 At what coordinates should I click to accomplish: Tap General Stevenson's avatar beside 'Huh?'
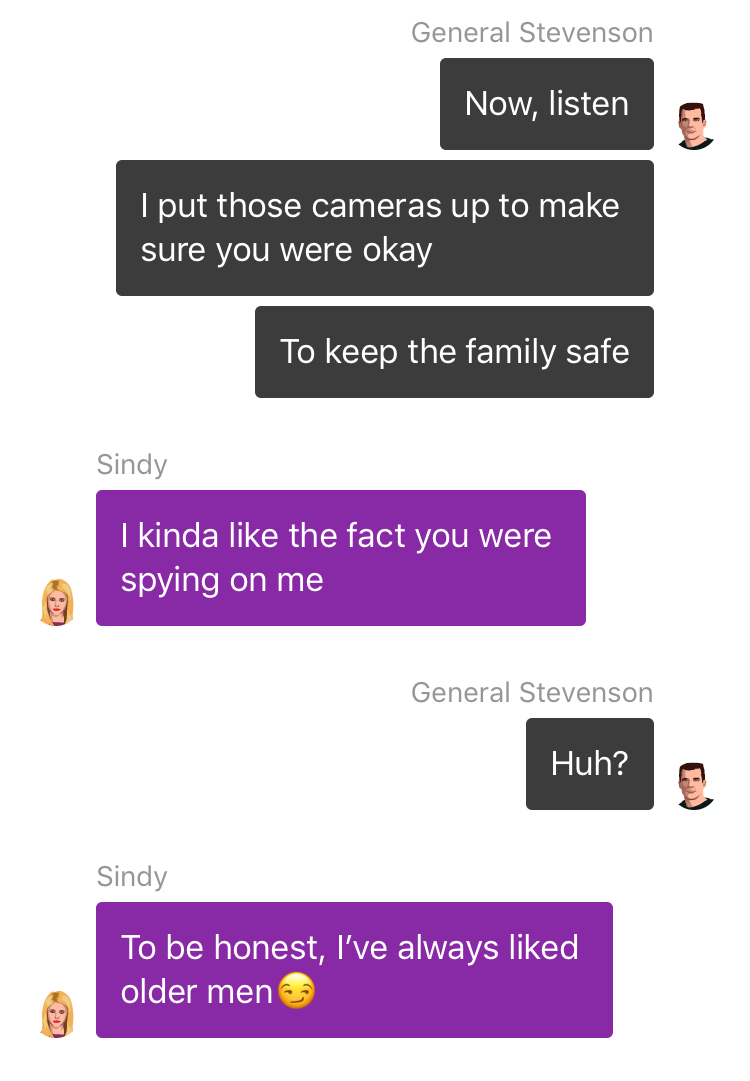coord(694,786)
